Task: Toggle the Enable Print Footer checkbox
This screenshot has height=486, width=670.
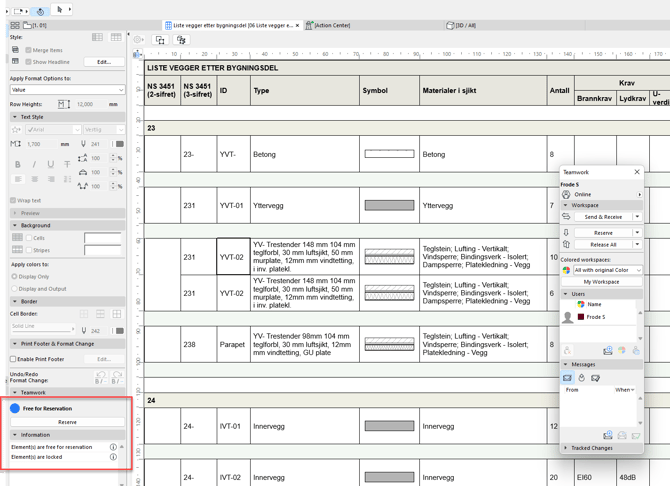Action: click(13, 359)
